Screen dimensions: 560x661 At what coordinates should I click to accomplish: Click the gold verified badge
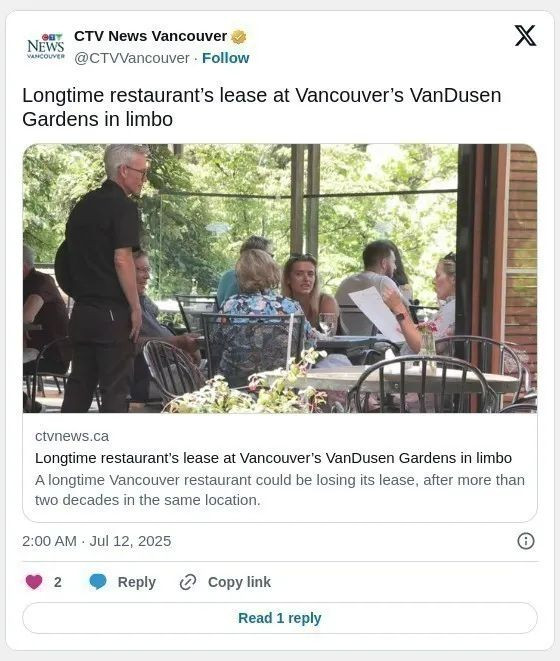pos(239,37)
